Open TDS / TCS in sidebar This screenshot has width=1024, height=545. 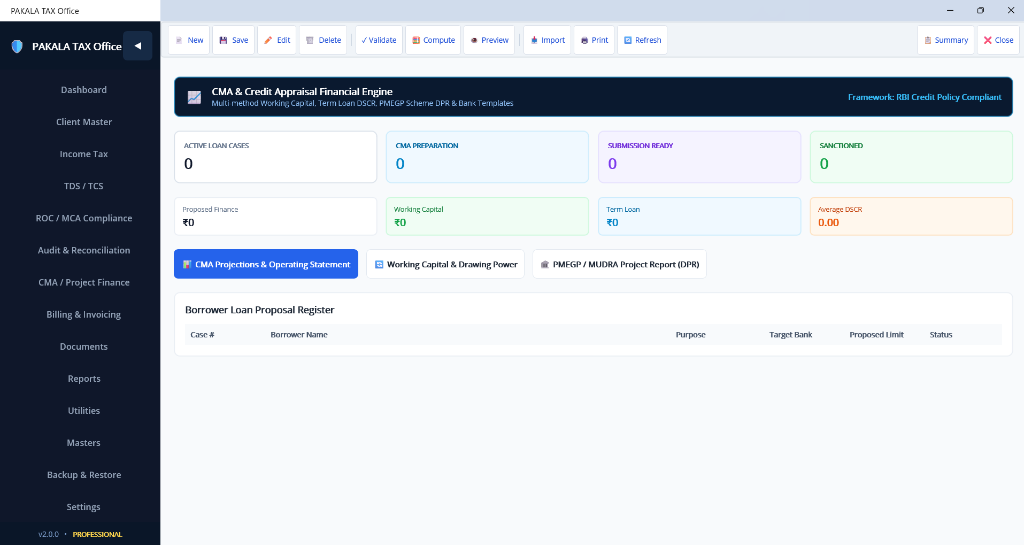tap(84, 186)
